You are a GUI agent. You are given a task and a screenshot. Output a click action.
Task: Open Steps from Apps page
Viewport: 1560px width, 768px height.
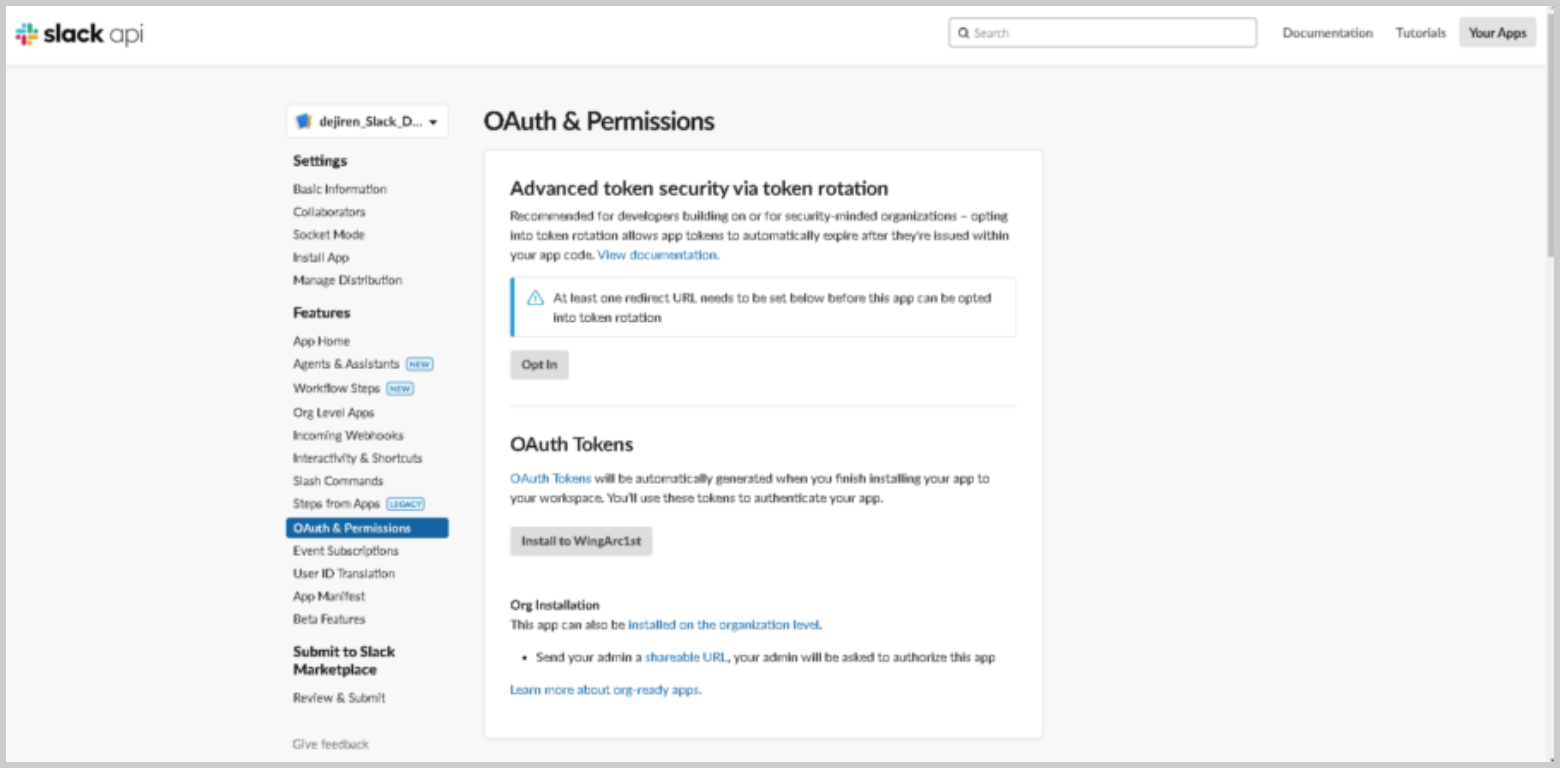click(336, 504)
